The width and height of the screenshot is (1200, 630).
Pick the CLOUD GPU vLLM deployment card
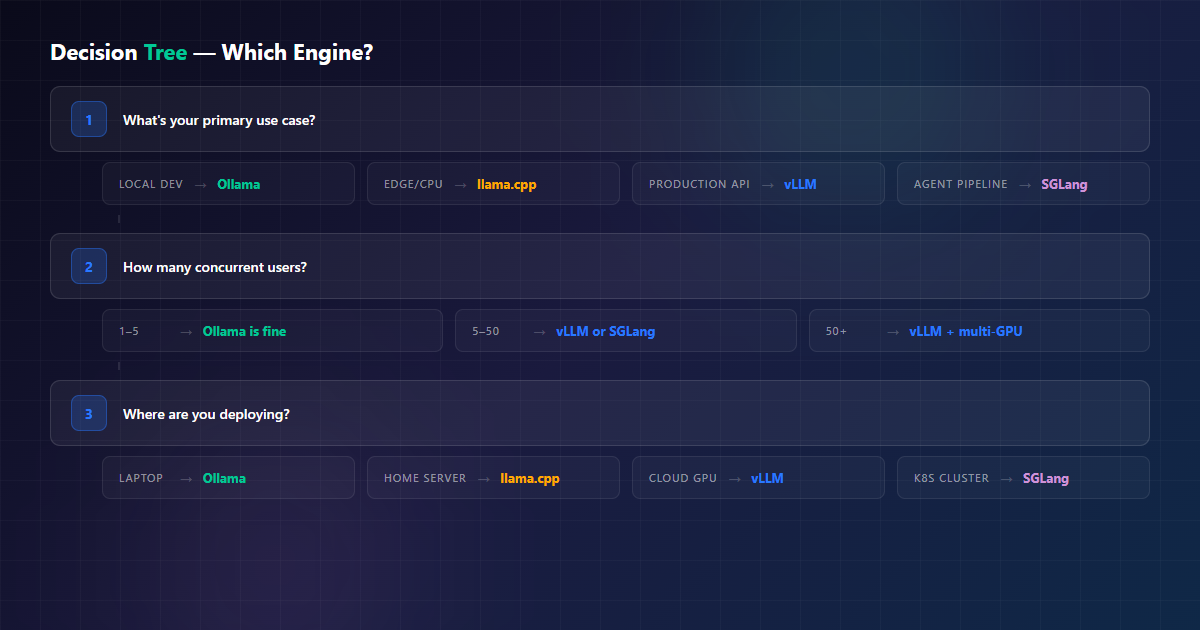pos(758,478)
